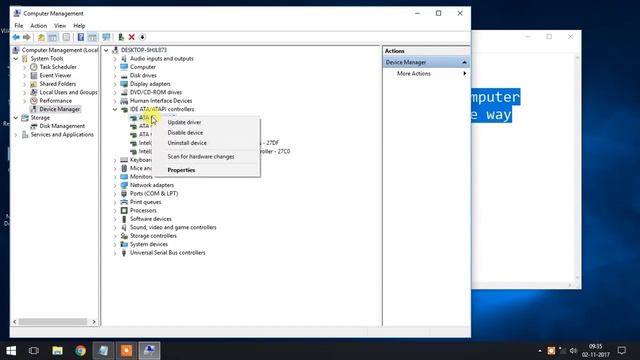This screenshot has width=640, height=360.
Task: Open File Explorer from taskbar
Action: 57,351
